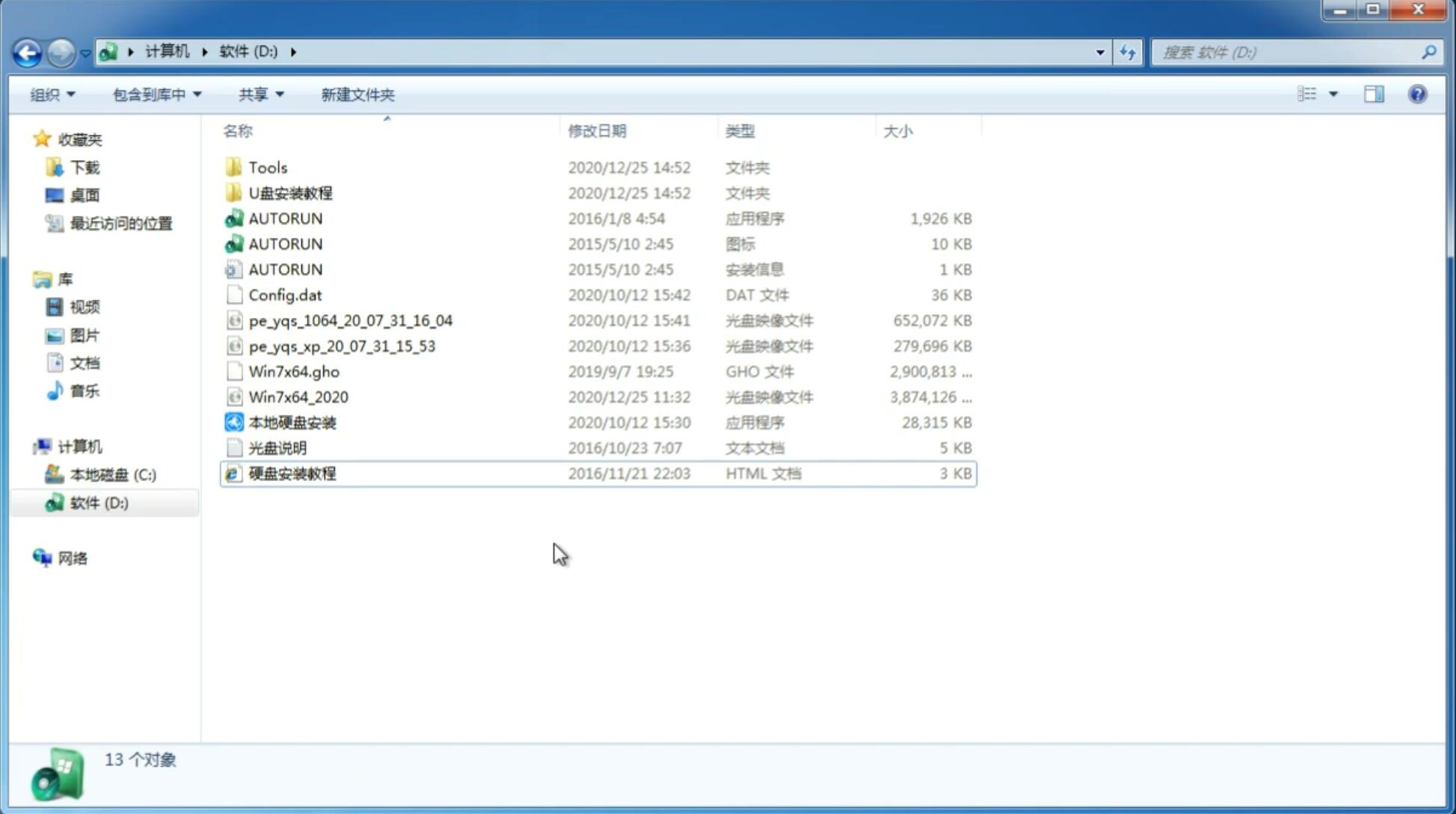Viewport: 1456px width, 814px height.
Task: Launch 本地硬盘安装 application
Action: pos(291,422)
